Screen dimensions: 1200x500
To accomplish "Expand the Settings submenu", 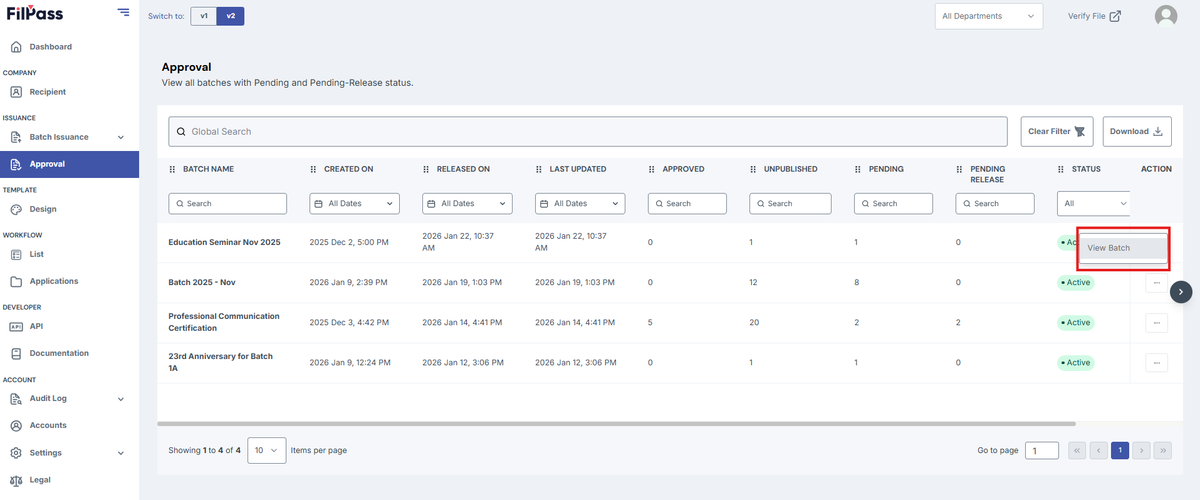I will point(121,453).
